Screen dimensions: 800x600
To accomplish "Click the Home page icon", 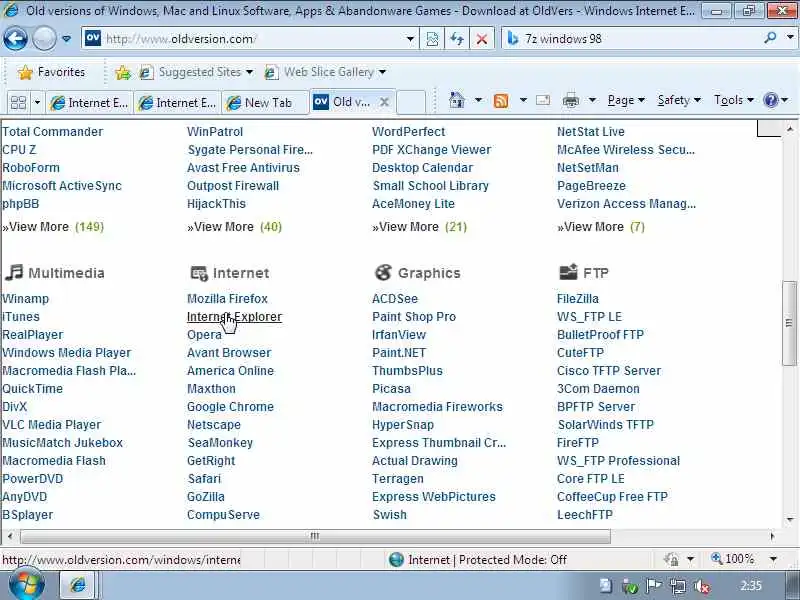I will (x=457, y=100).
